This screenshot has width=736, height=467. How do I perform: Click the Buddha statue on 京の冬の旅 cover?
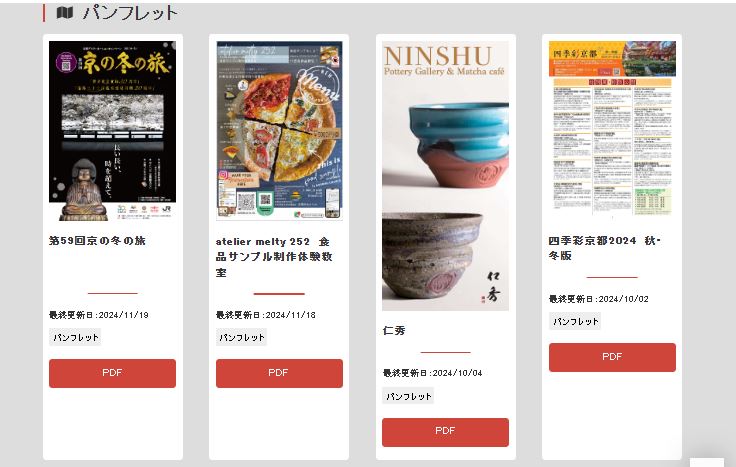click(x=84, y=190)
